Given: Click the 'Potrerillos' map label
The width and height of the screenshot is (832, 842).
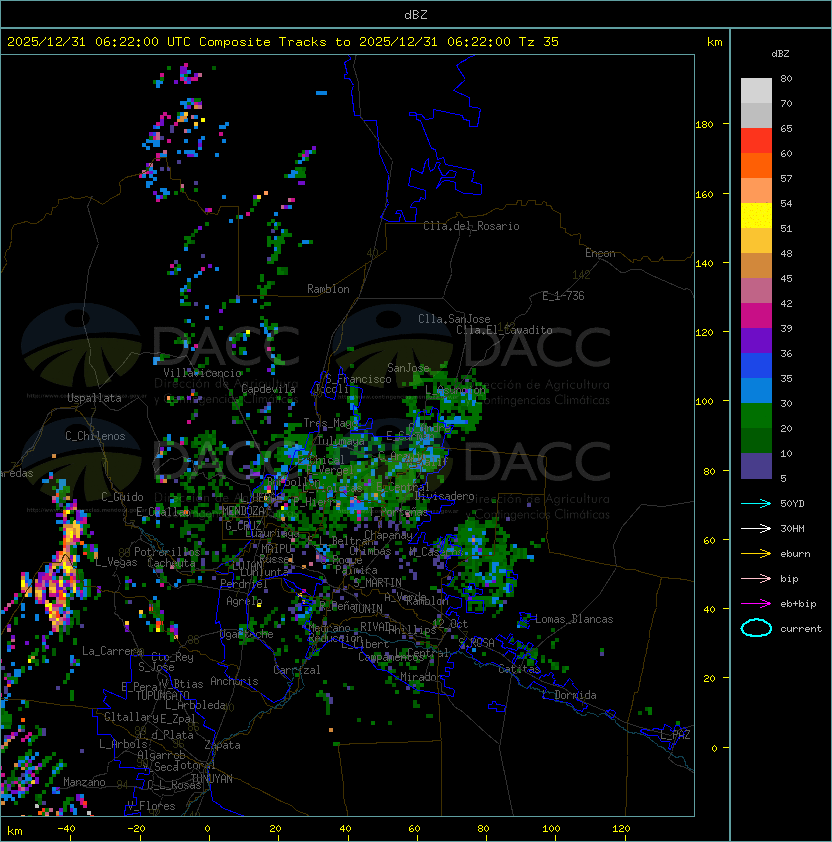Looking at the screenshot, I should tap(167, 552).
